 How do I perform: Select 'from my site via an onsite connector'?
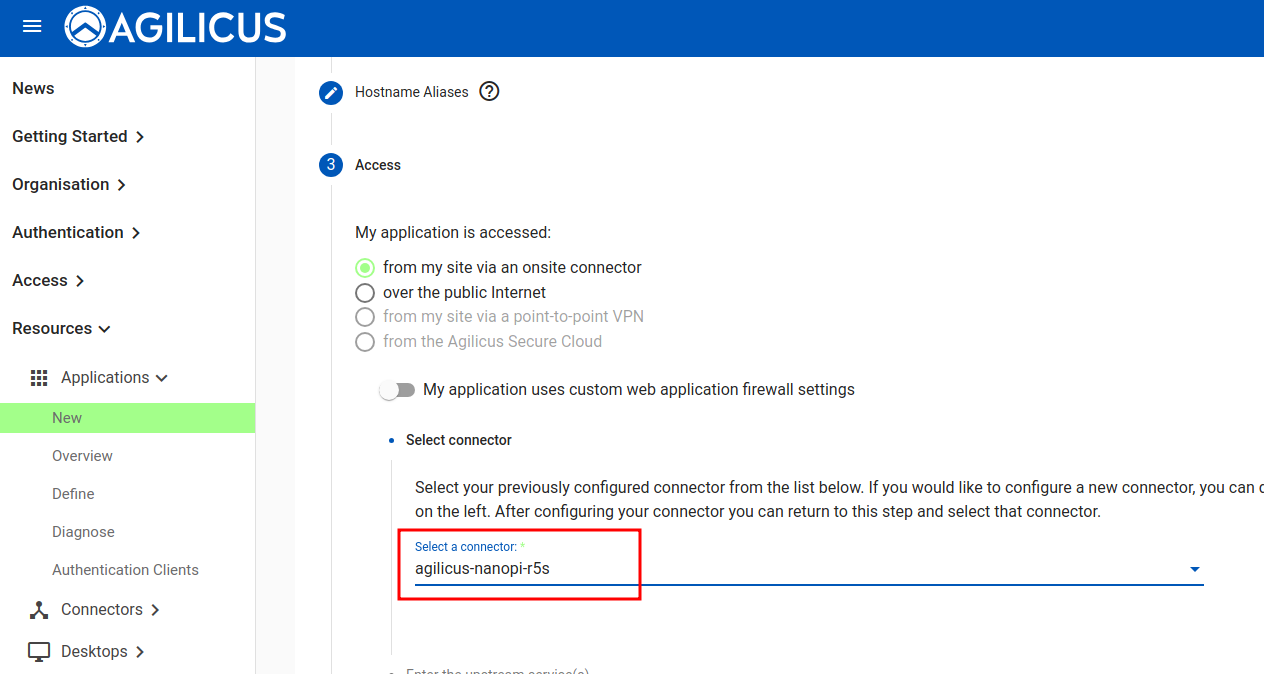tap(366, 268)
